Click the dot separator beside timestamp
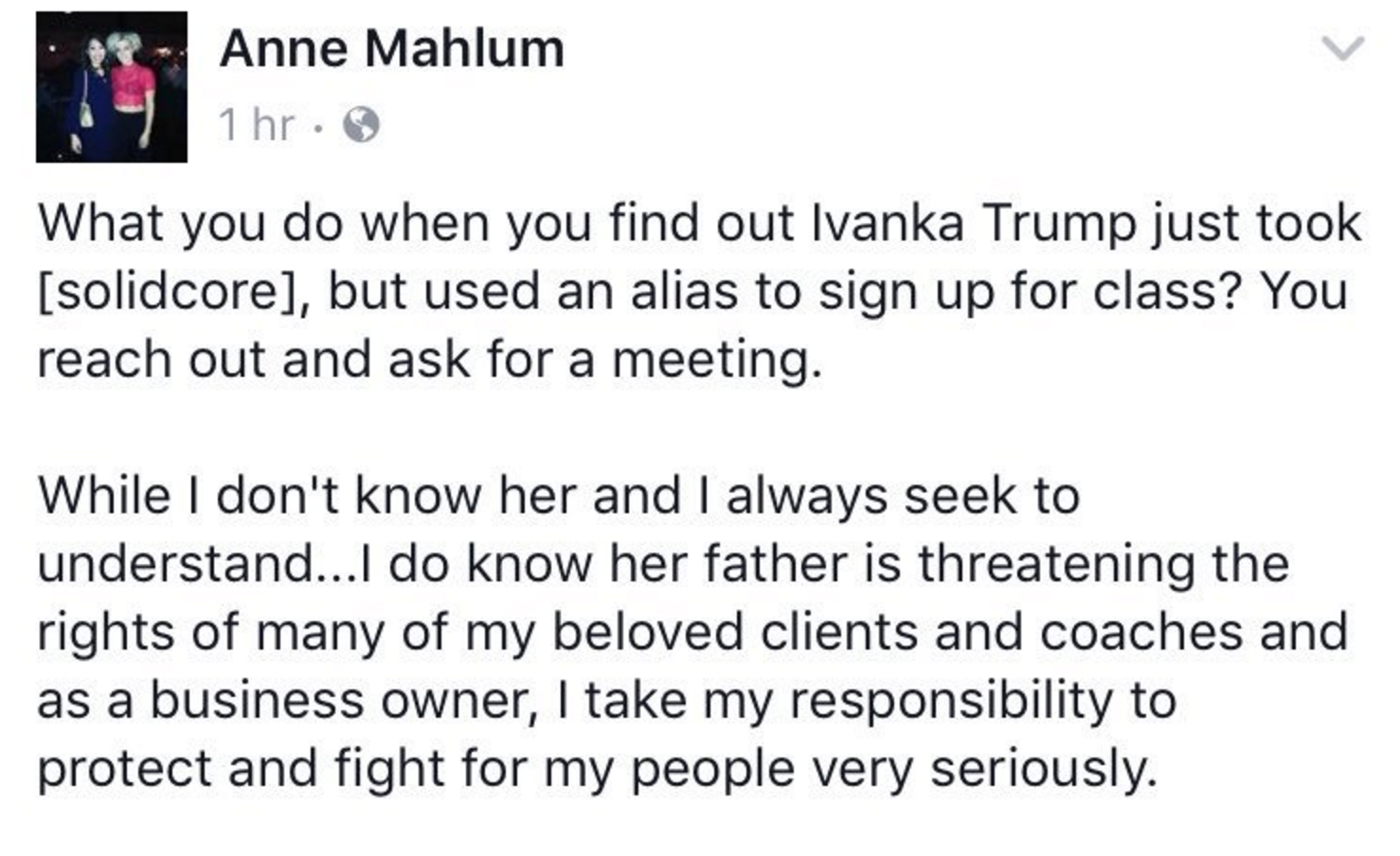1400x856 pixels. (318, 125)
